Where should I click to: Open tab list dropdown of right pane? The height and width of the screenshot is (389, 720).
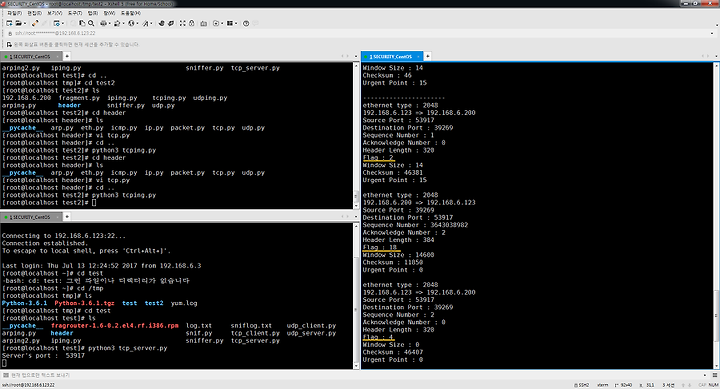click(716, 56)
